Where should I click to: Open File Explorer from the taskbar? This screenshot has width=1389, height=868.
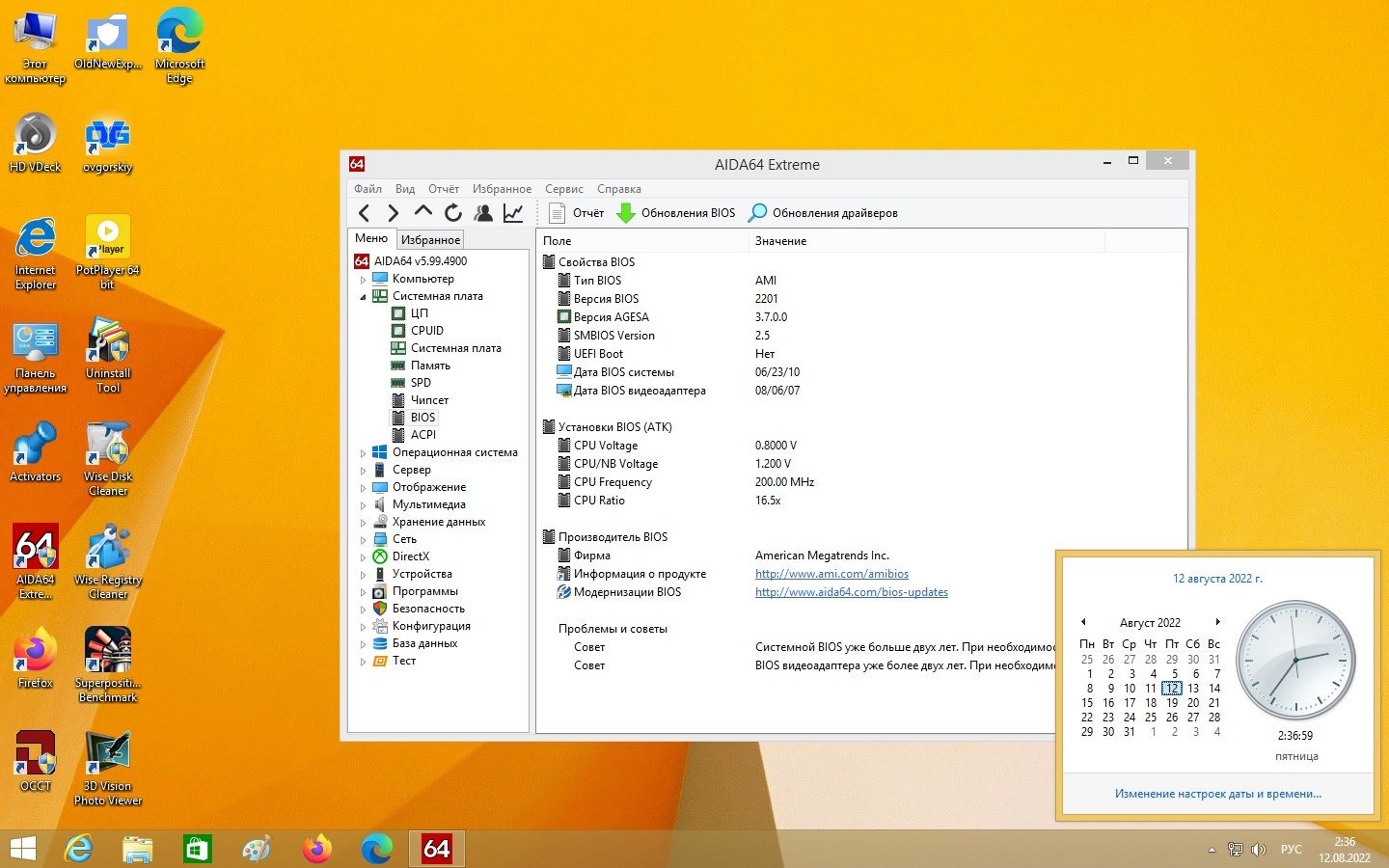[x=138, y=849]
